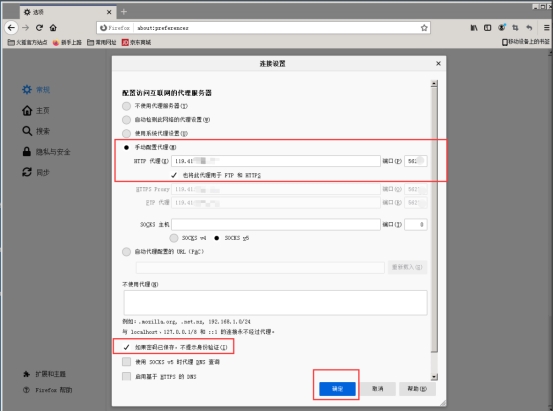Image resolution: width=553 pixels, height=412 pixels.
Task: Go to the home page icon
Action: tap(53, 28)
